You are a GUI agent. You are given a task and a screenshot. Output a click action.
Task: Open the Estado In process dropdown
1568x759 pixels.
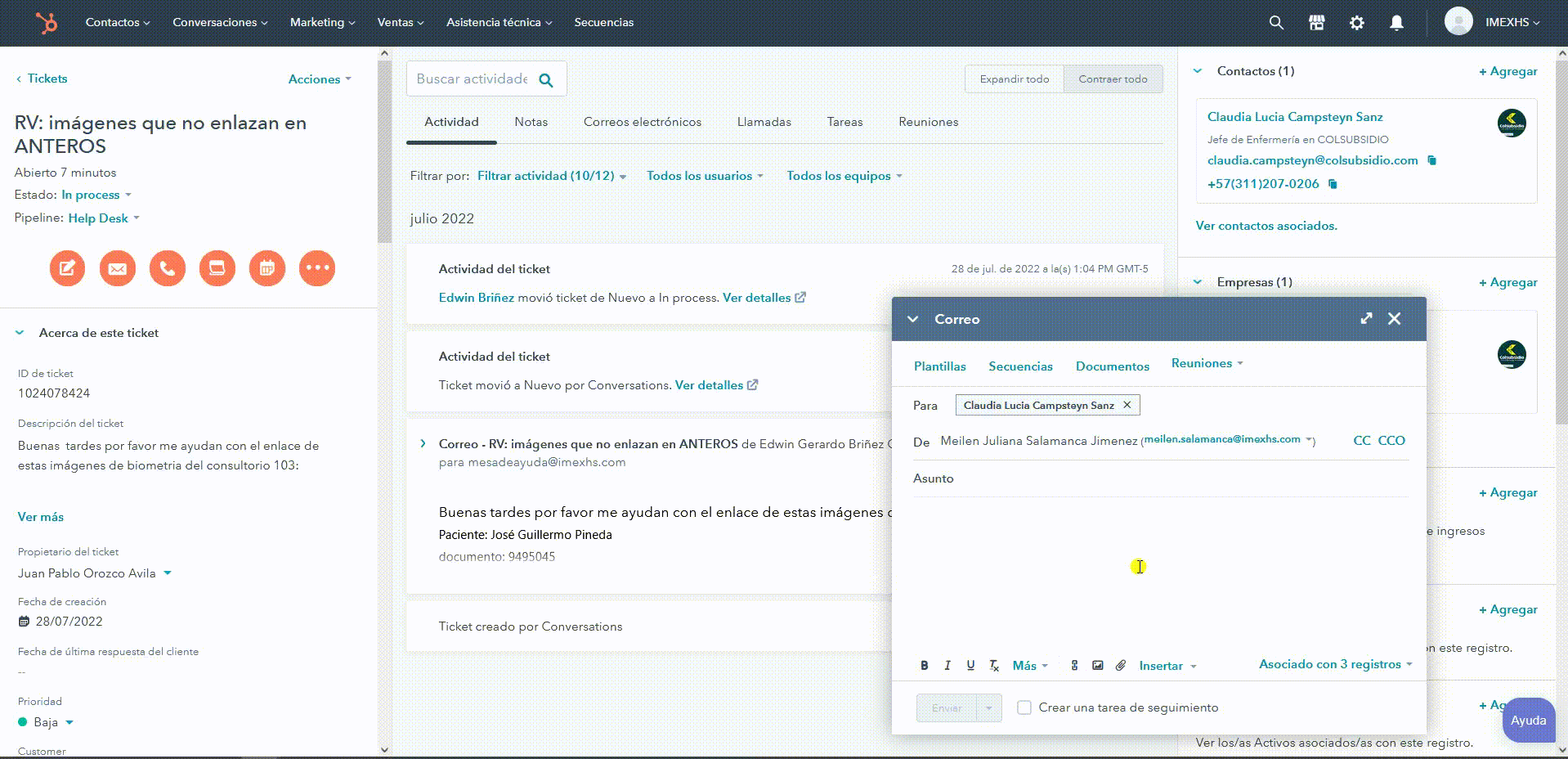click(x=96, y=195)
